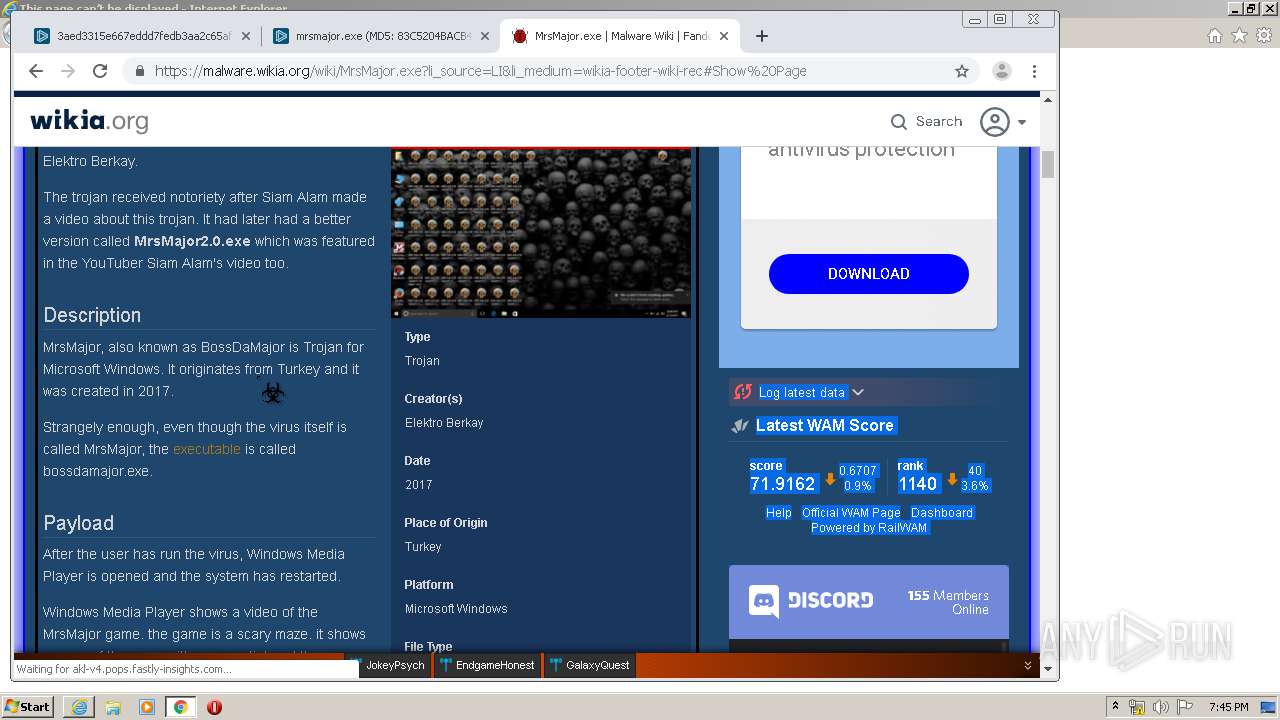Open the GalaxyQuest footer item

tap(590, 665)
